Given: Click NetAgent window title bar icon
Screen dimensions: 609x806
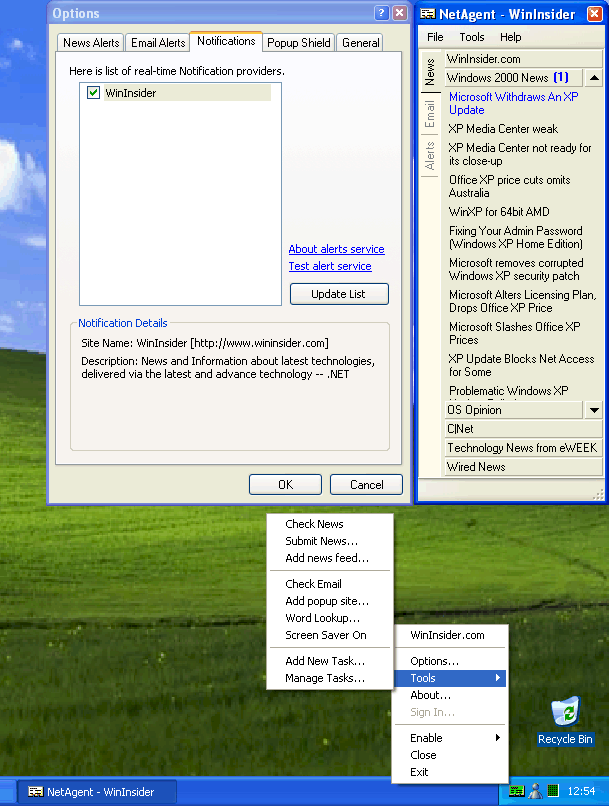Looking at the screenshot, I should tap(427, 14).
